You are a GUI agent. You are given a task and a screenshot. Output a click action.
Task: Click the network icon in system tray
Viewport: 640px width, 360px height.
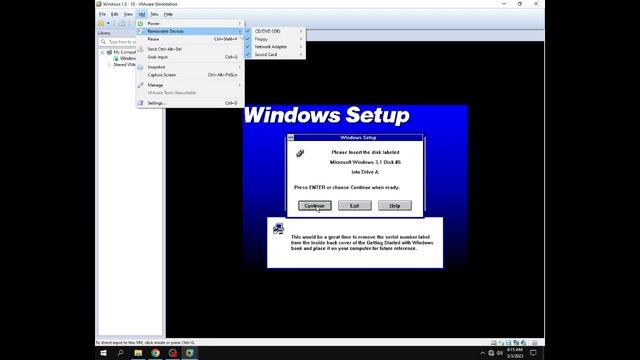(491, 353)
